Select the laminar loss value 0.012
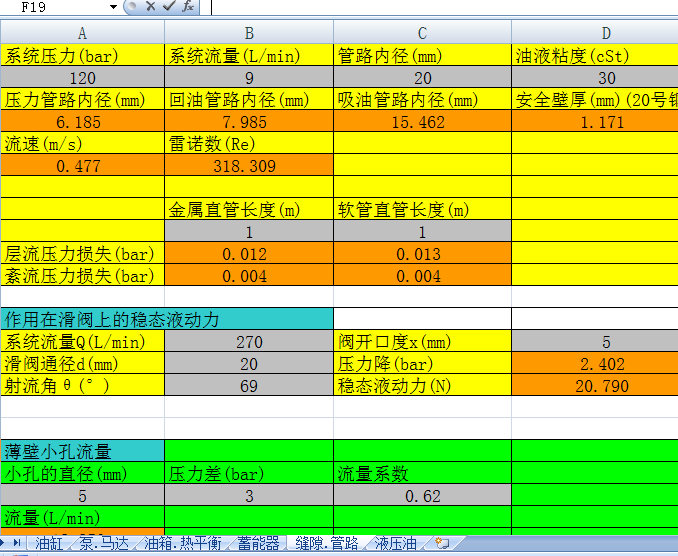Viewport: 678px width, 556px height. (249, 254)
